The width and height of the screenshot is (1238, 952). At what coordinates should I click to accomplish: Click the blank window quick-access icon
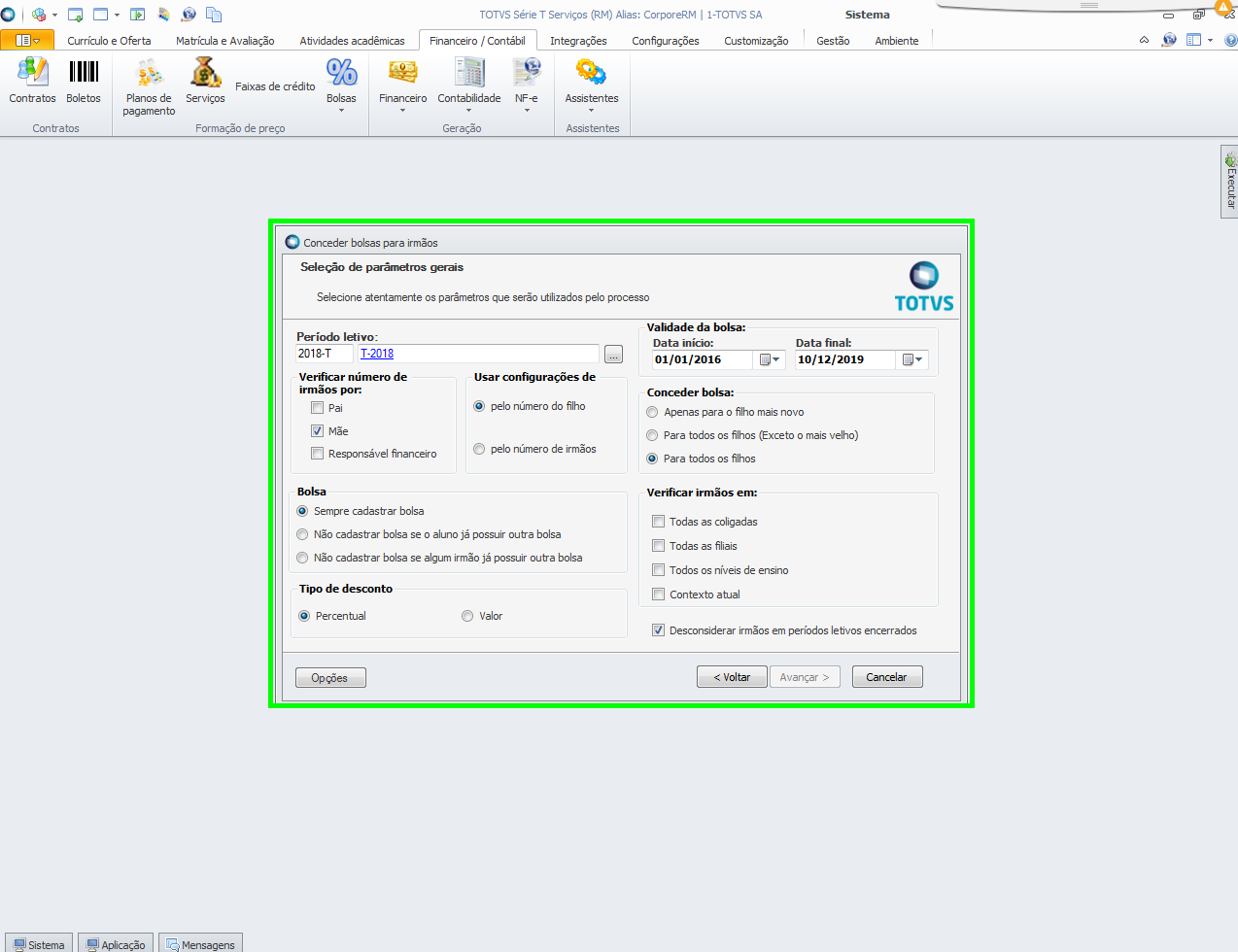(x=100, y=15)
